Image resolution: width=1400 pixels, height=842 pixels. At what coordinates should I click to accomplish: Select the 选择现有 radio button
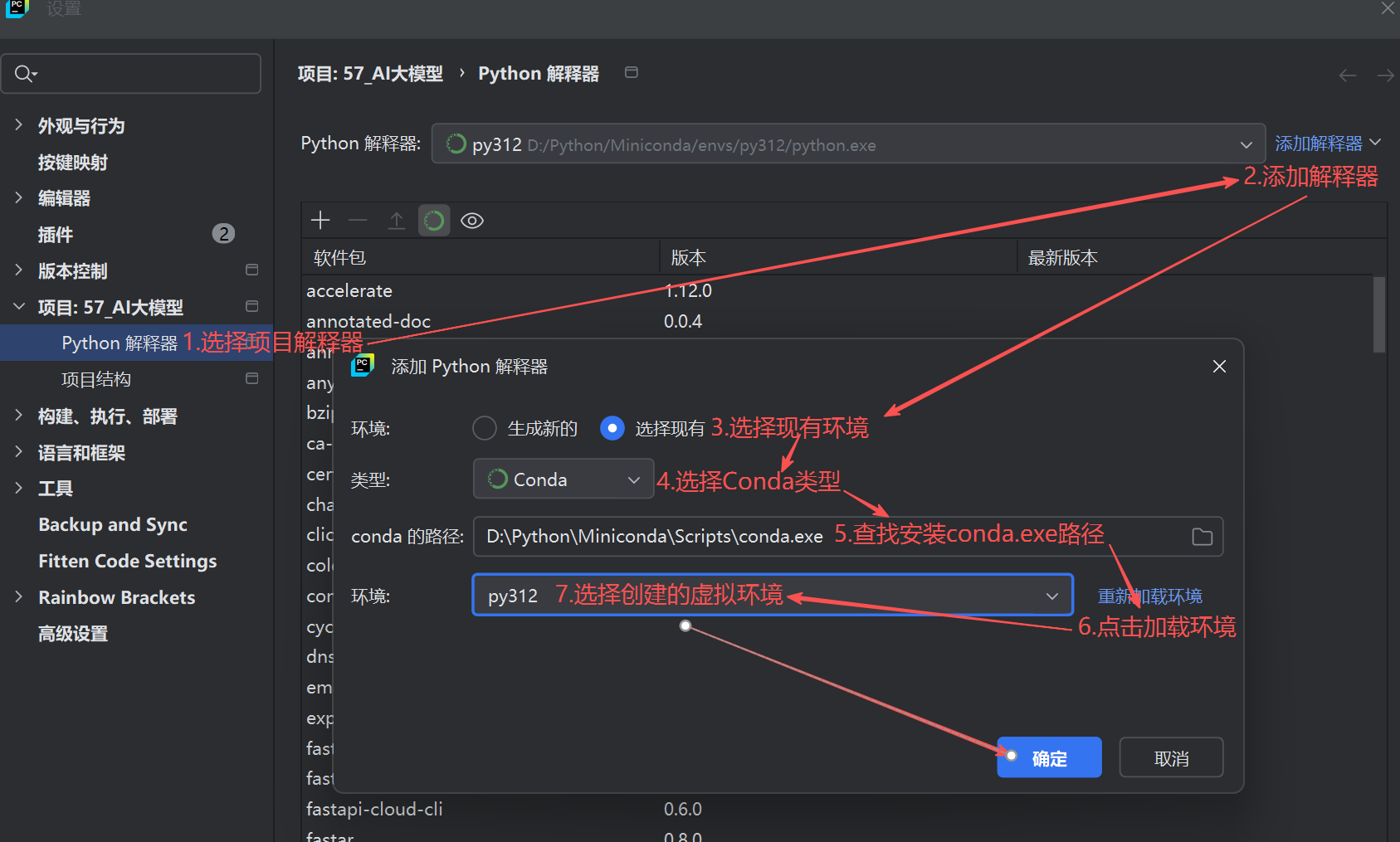tap(612, 428)
